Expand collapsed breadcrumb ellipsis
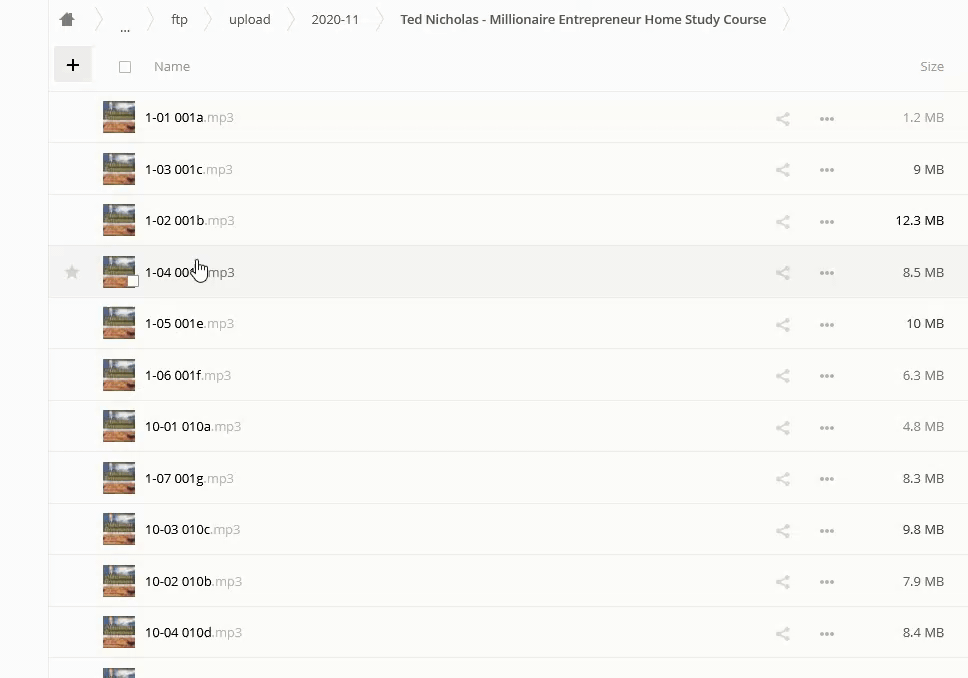This screenshot has width=968, height=678. click(x=125, y=24)
